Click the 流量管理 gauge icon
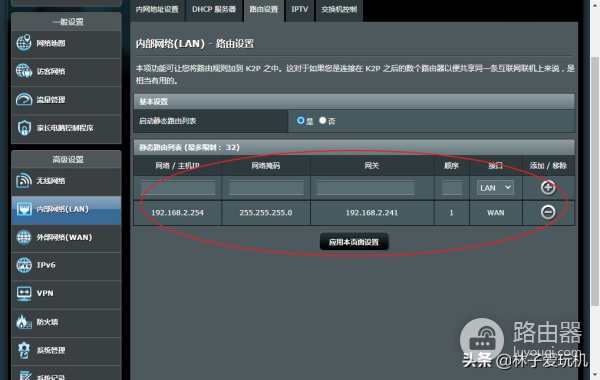 coord(24,99)
